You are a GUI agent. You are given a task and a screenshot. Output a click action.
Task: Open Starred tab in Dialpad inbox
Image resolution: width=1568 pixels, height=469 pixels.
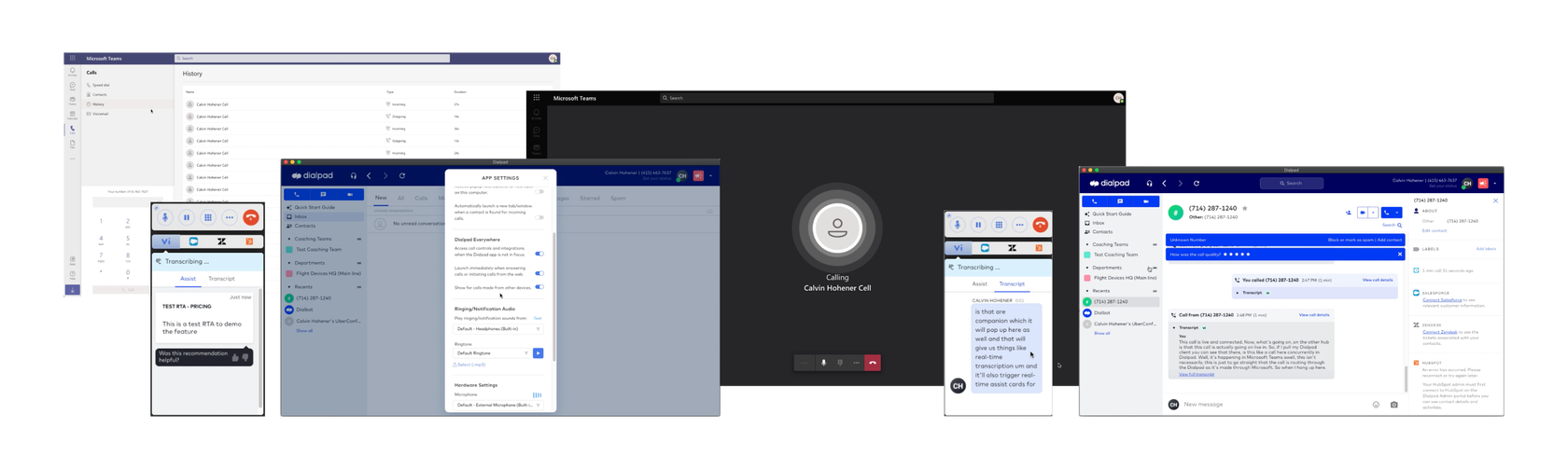(x=590, y=199)
